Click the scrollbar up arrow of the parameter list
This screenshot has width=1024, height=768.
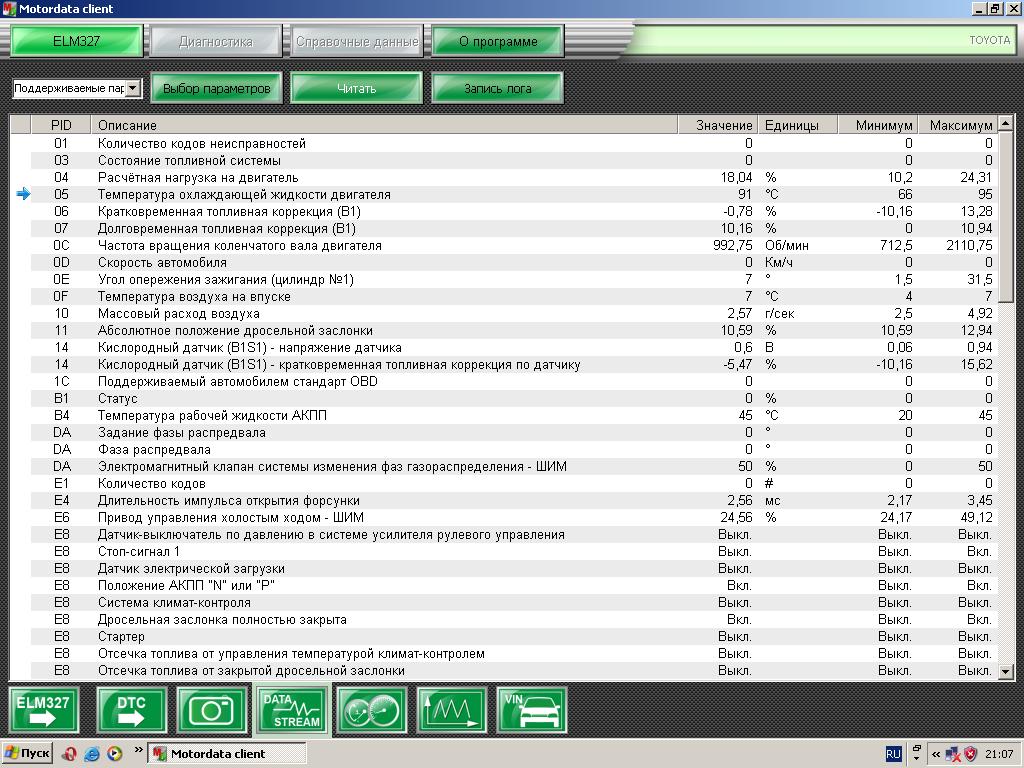click(1006, 123)
